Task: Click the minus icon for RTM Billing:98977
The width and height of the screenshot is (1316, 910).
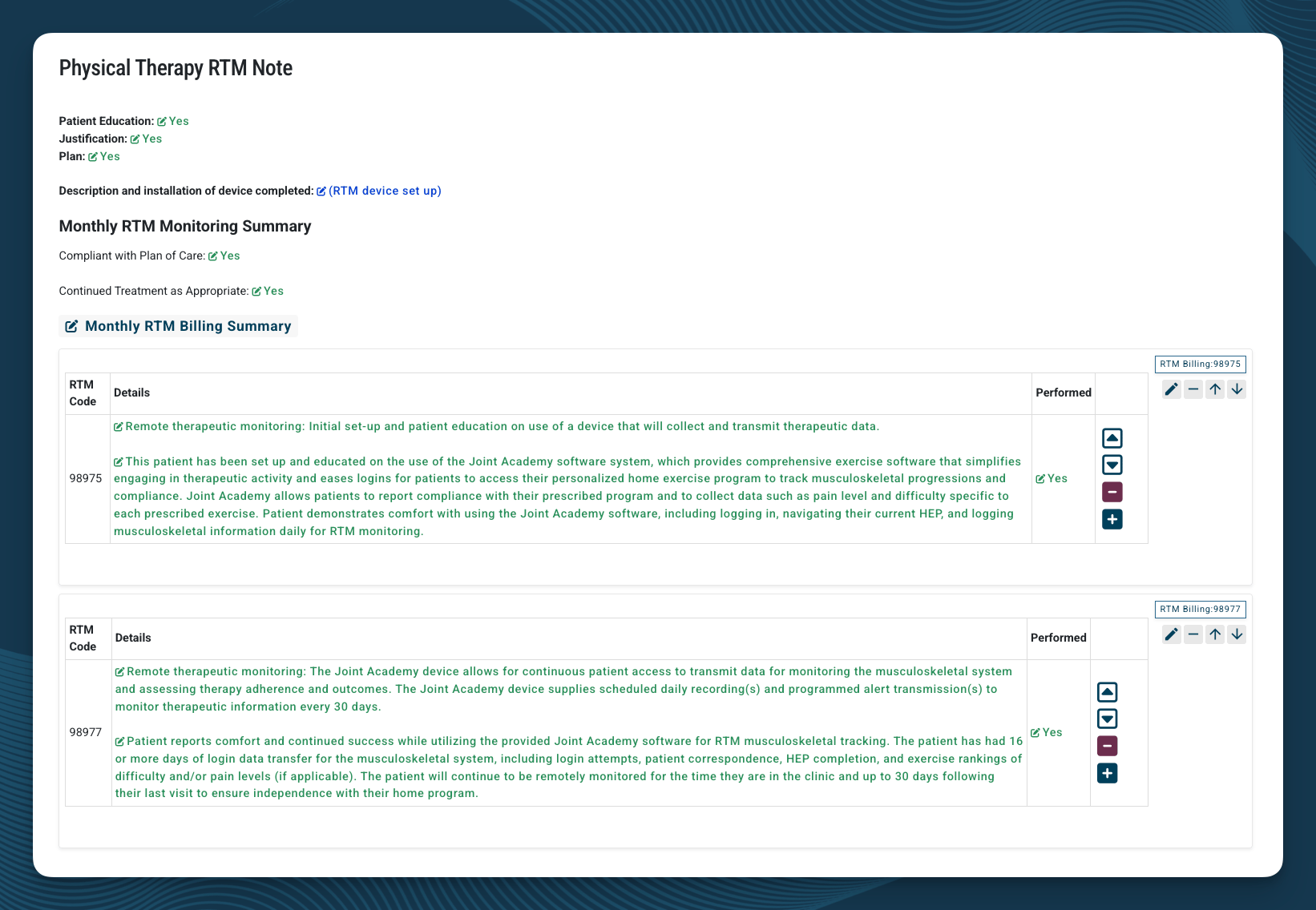Action: (1193, 634)
